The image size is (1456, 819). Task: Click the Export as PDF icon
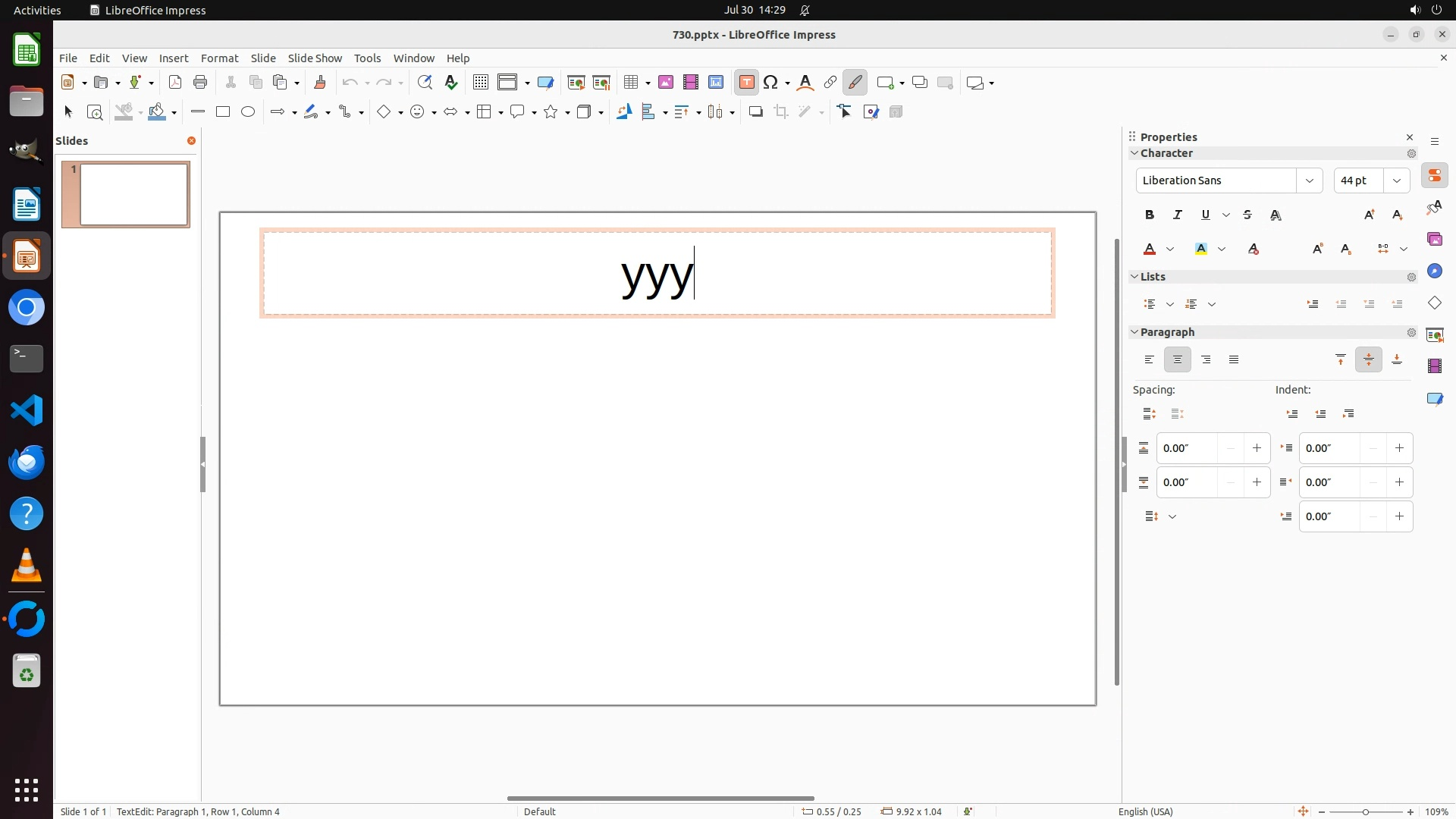coord(175,83)
